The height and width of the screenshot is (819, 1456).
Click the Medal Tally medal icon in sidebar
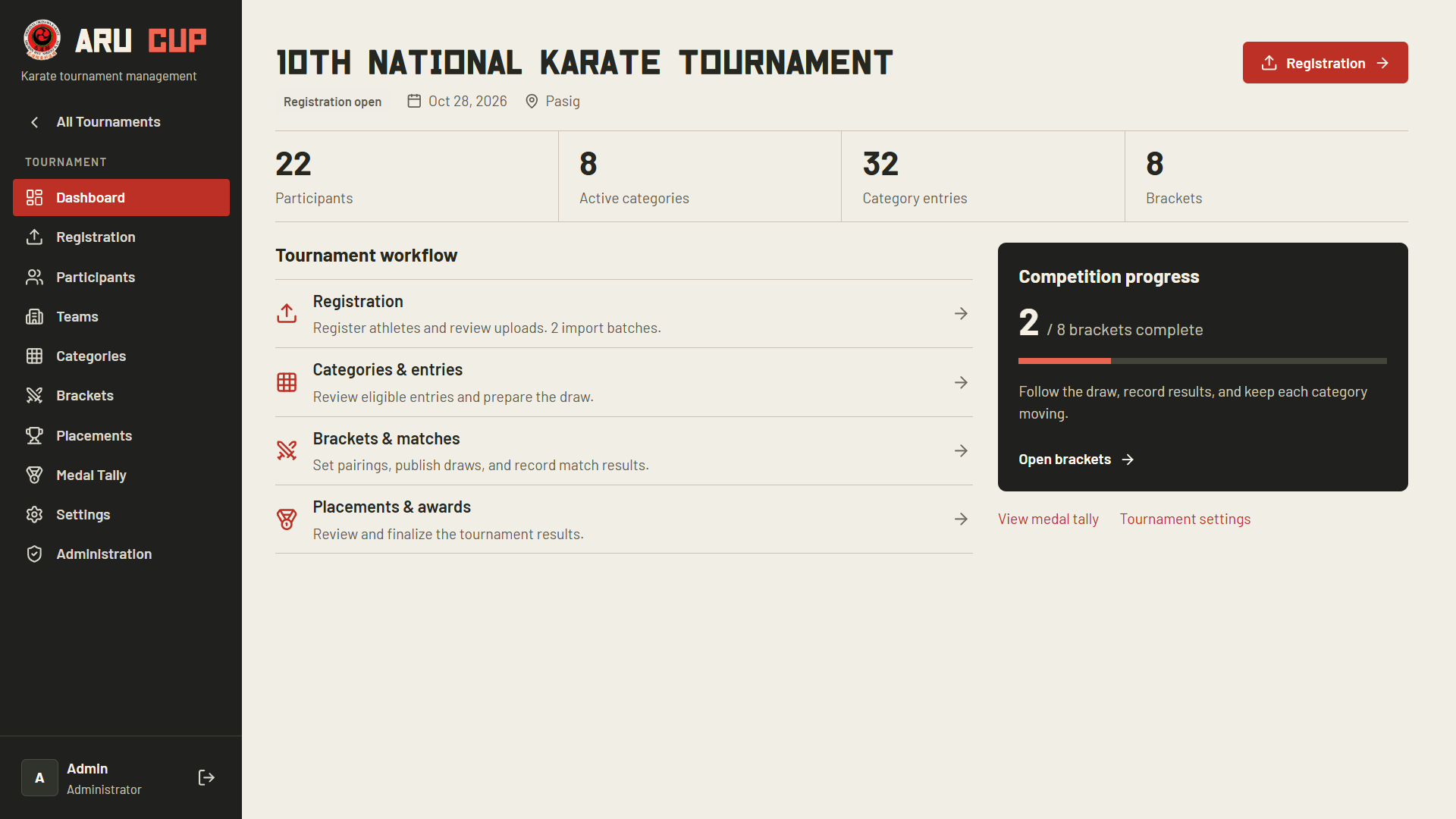point(34,475)
